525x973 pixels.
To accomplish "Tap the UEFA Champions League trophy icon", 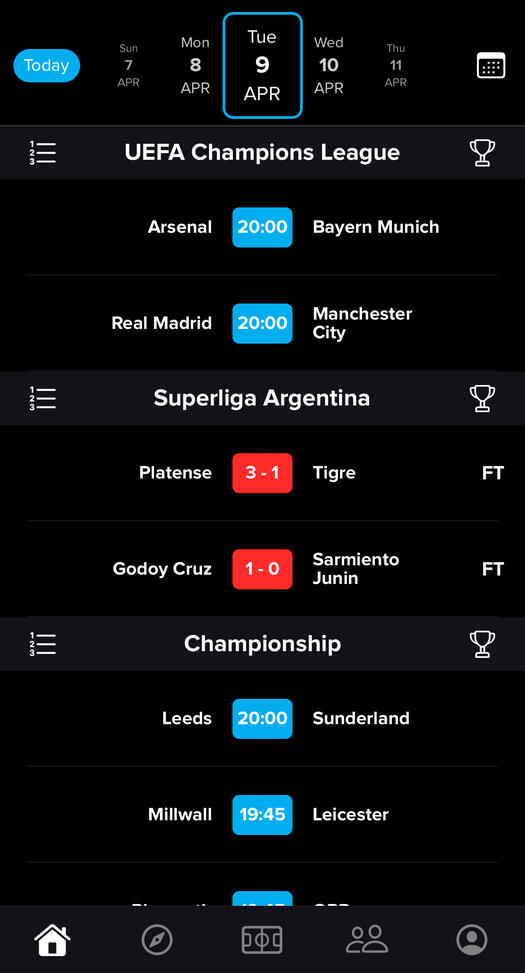I will pos(482,153).
